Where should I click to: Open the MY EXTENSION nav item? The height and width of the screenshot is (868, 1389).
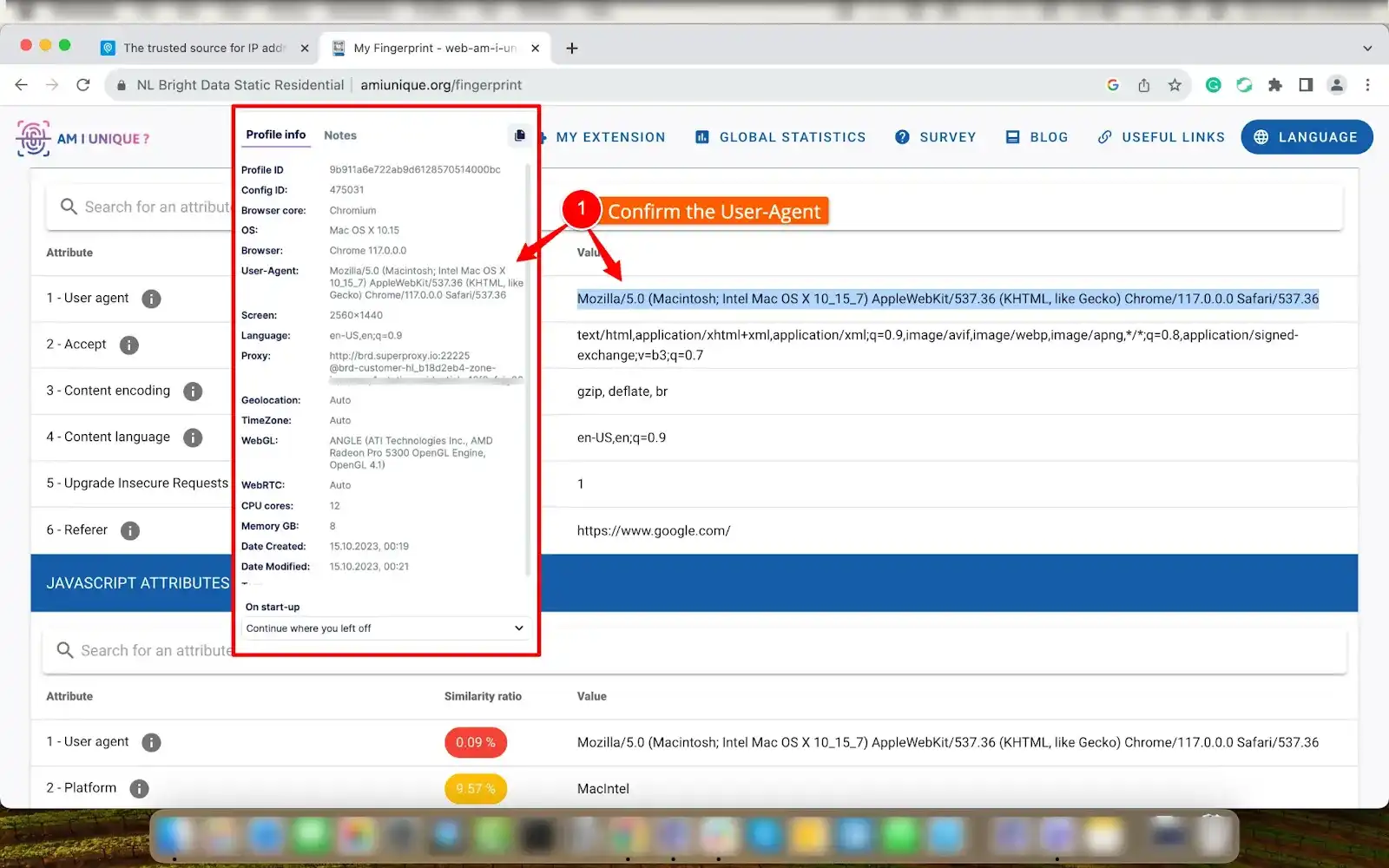(x=602, y=137)
